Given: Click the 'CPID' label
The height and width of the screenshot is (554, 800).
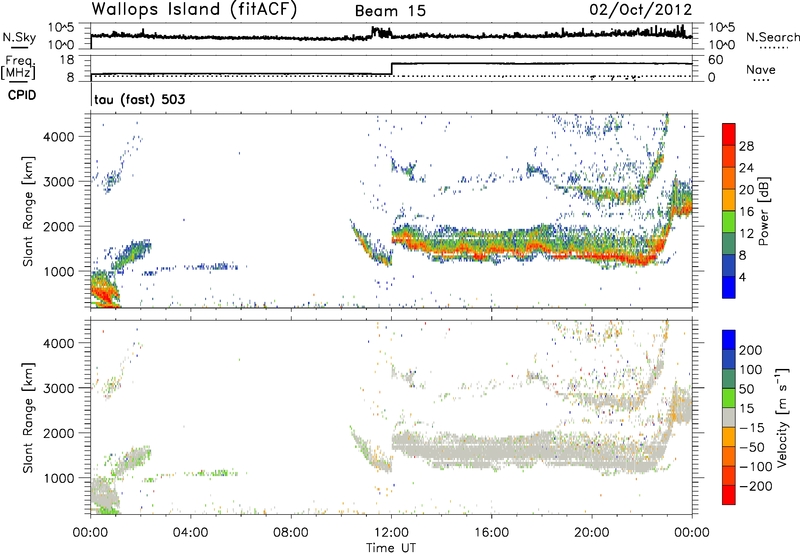Looking at the screenshot, I should point(22,95).
